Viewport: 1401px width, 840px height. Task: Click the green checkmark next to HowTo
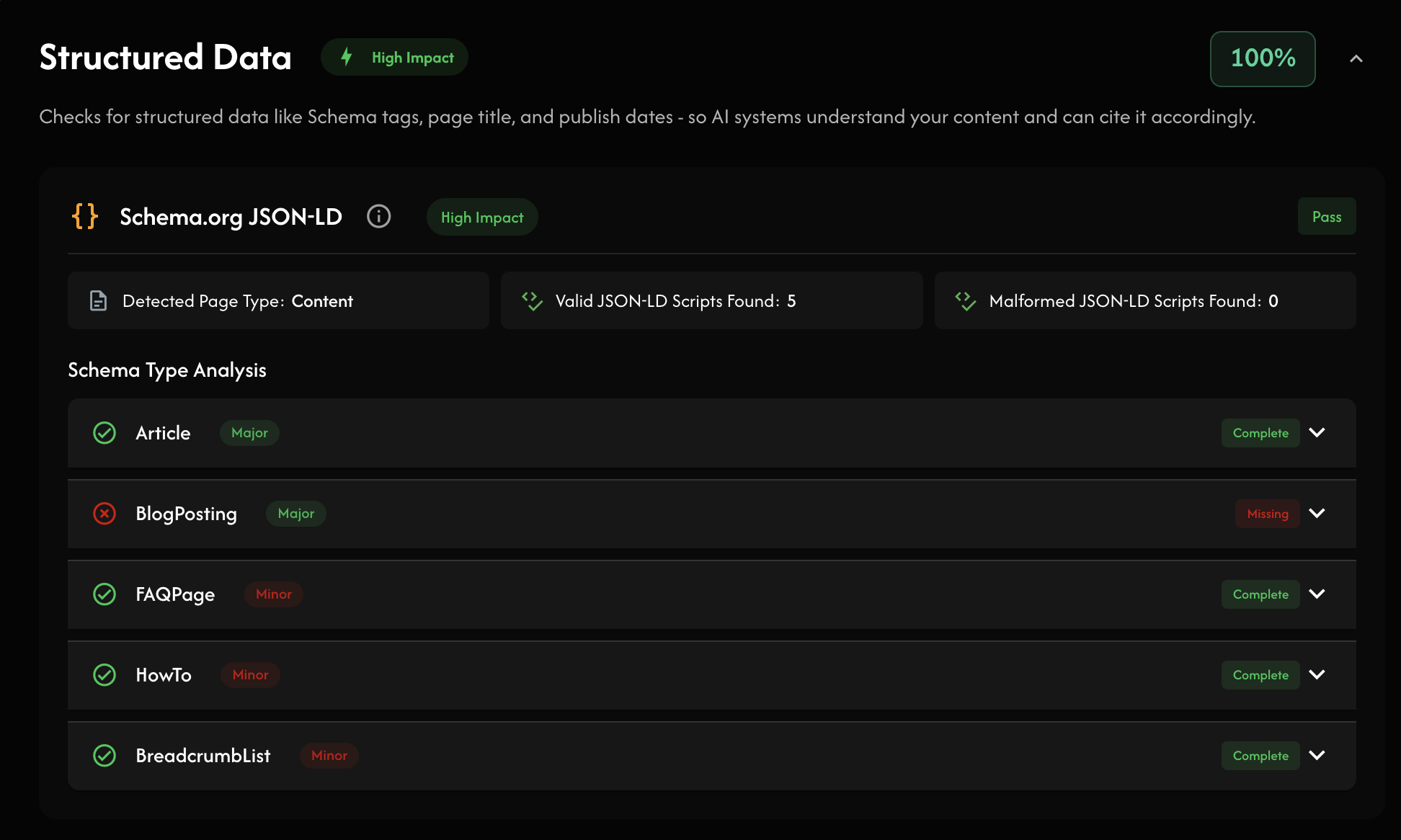click(x=104, y=675)
